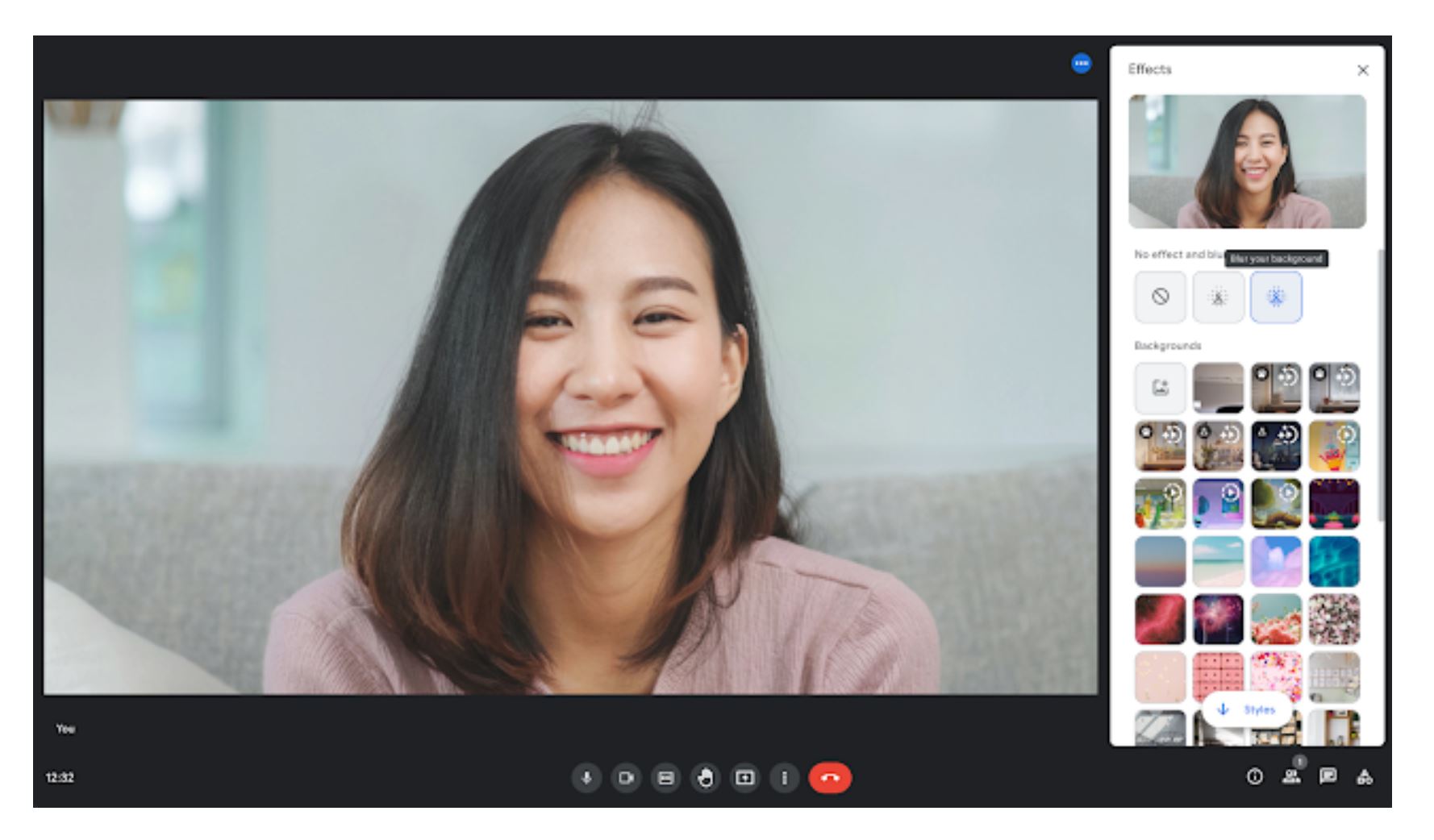Turn off the camera
This screenshot has width=1434, height=840.
coord(627,778)
